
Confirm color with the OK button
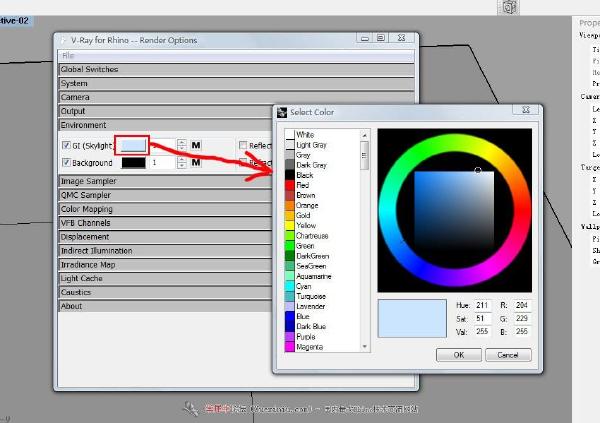(x=459, y=355)
